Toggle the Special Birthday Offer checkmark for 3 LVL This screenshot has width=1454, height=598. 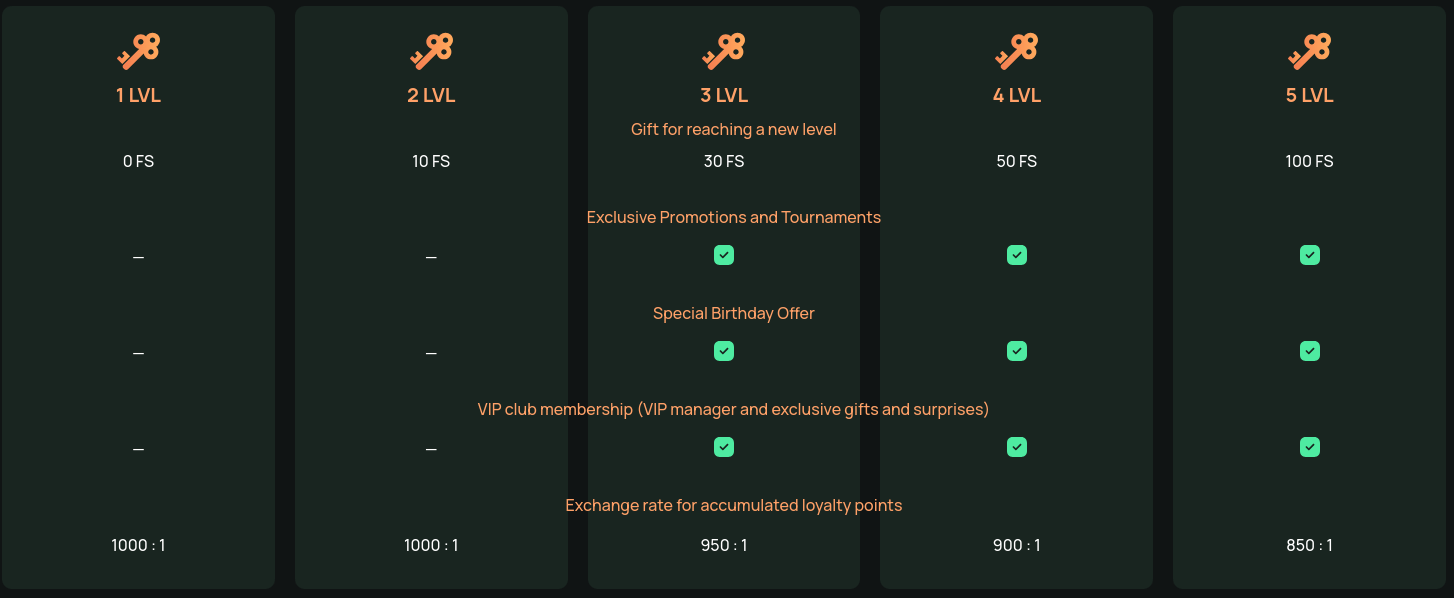pyautogui.click(x=724, y=351)
